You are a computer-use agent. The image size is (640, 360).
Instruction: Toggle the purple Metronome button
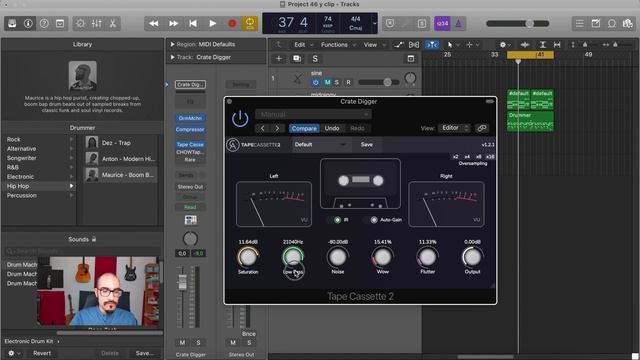tap(458, 24)
